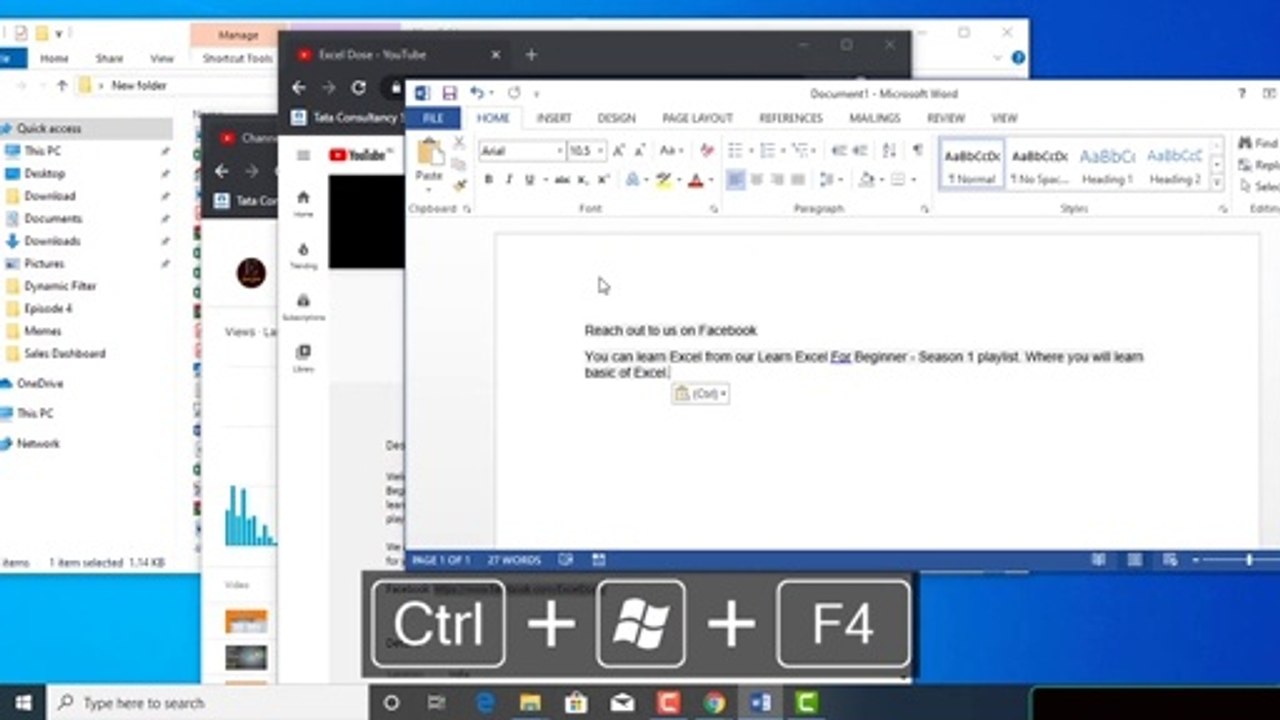Expand the Styles gallery with More arrow
This screenshot has height=720, width=1280.
pyautogui.click(x=1217, y=183)
